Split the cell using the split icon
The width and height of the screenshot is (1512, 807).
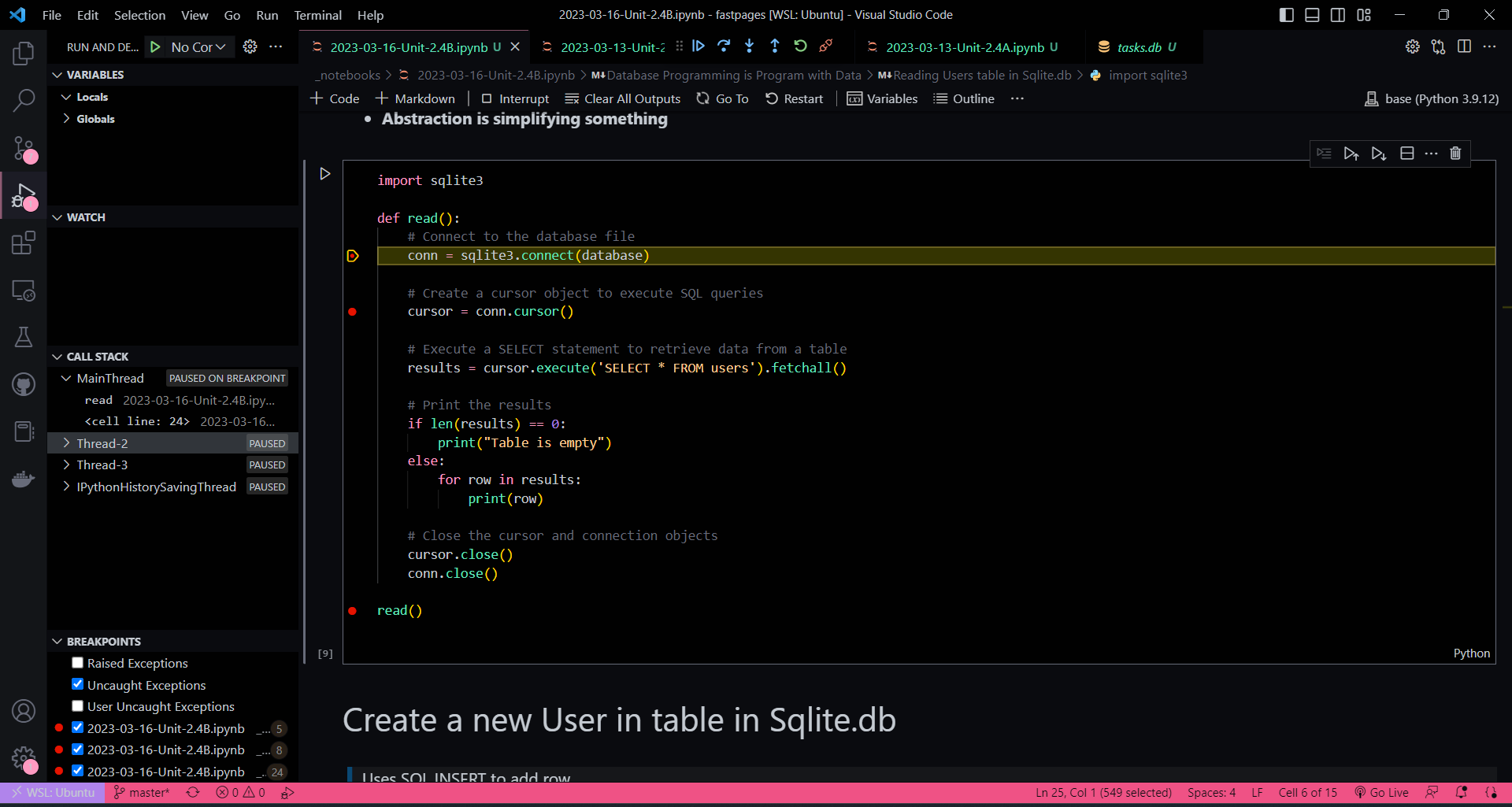coord(1407,154)
